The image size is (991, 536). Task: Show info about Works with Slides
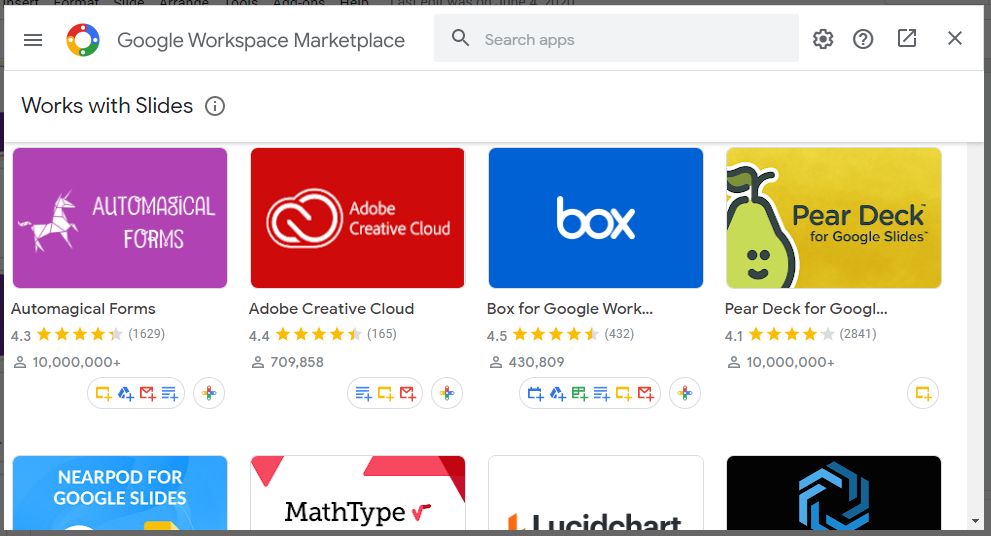tap(215, 106)
